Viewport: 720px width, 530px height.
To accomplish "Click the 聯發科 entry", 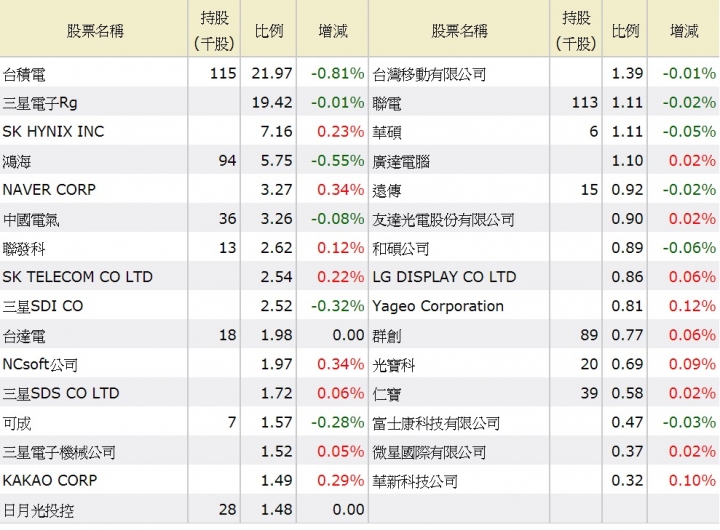I will pos(24,248).
